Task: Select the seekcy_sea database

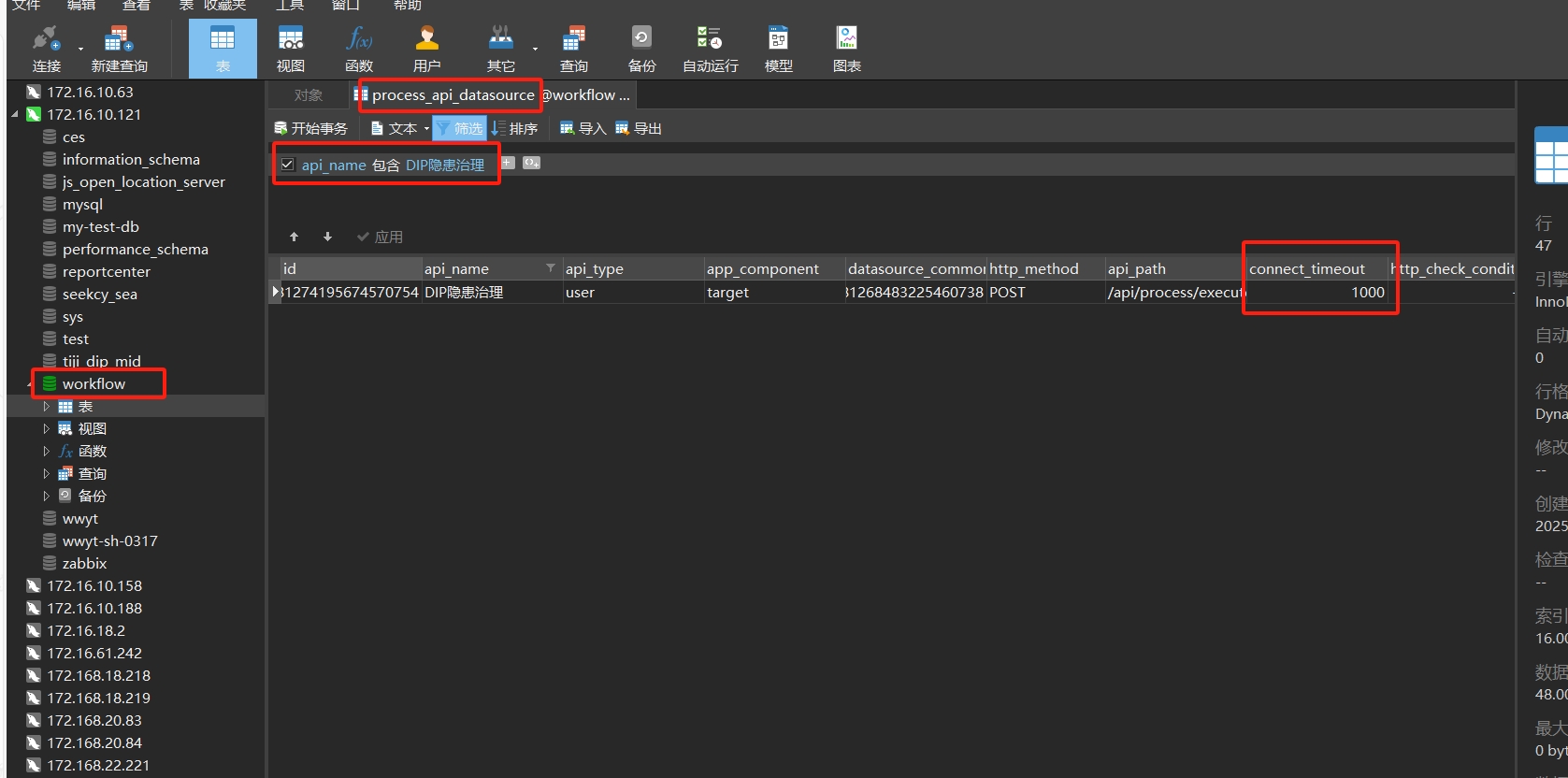Action: [x=99, y=294]
